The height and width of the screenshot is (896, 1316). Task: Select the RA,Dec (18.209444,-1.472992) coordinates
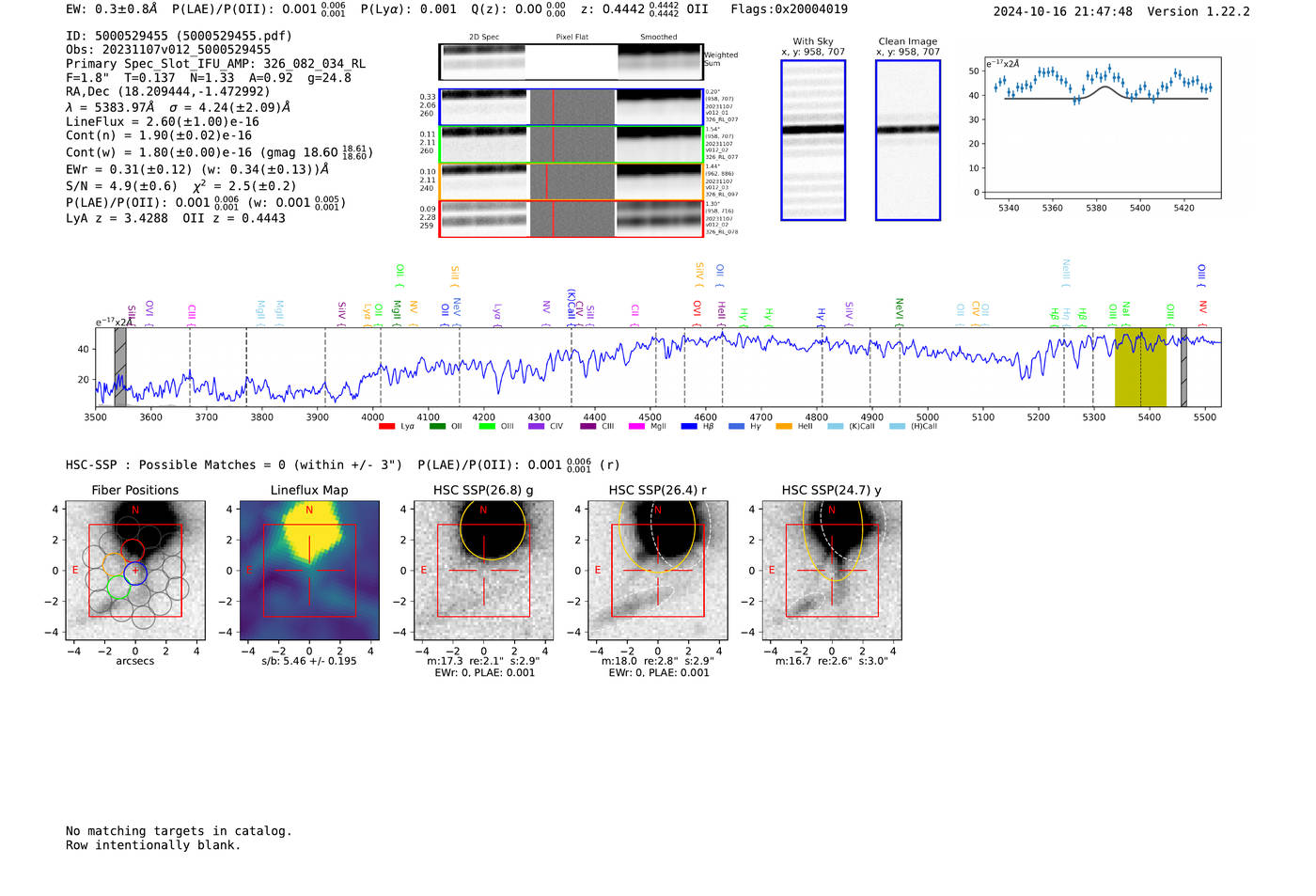point(167,91)
